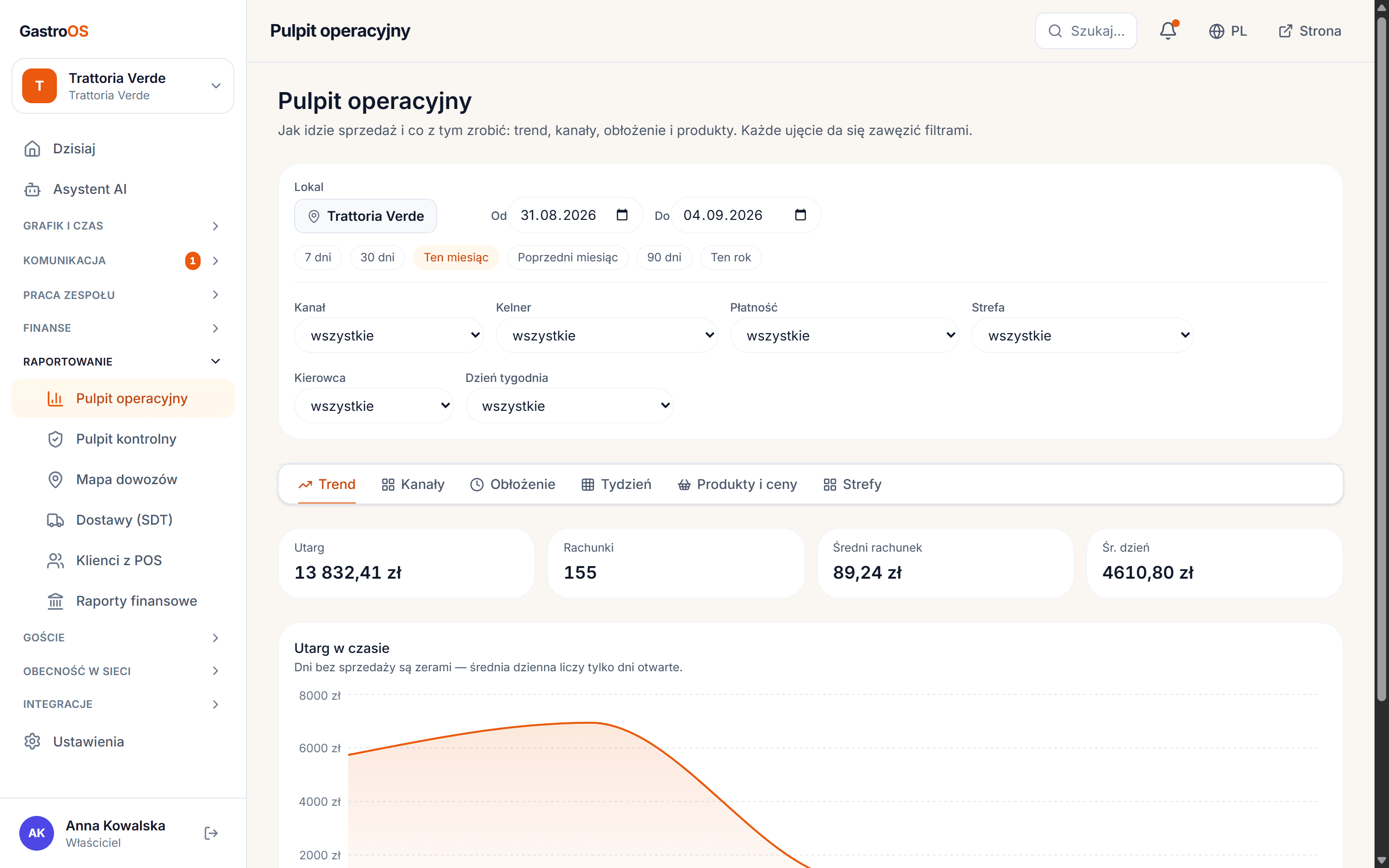Click the page vertical scrollbar
The image size is (1389, 868).
click(x=1382, y=358)
